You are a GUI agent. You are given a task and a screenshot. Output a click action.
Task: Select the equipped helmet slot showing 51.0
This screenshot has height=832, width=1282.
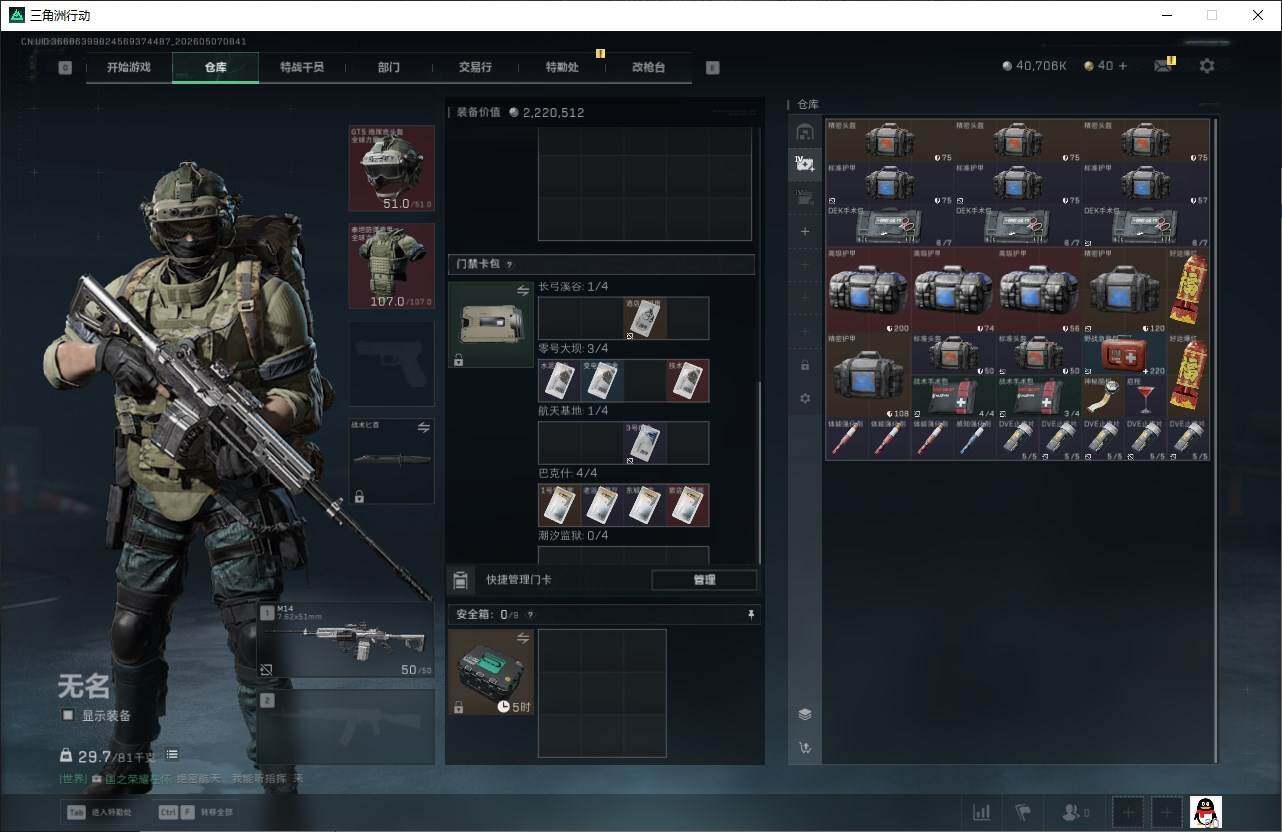coord(391,168)
